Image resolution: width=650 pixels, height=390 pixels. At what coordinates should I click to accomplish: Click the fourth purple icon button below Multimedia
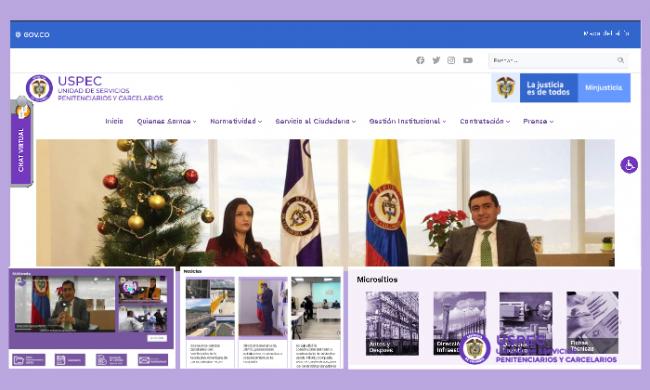tap(153, 360)
